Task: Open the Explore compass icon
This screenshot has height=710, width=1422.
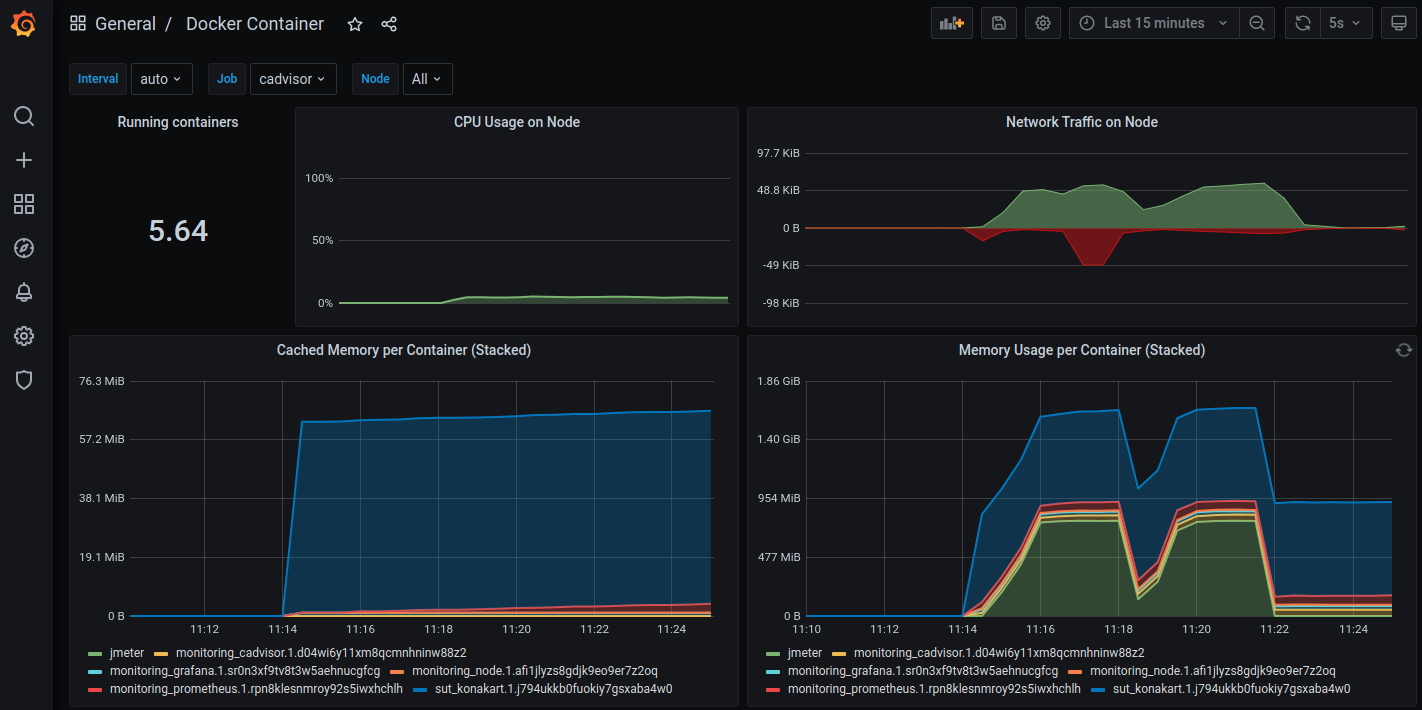Action: (x=24, y=248)
